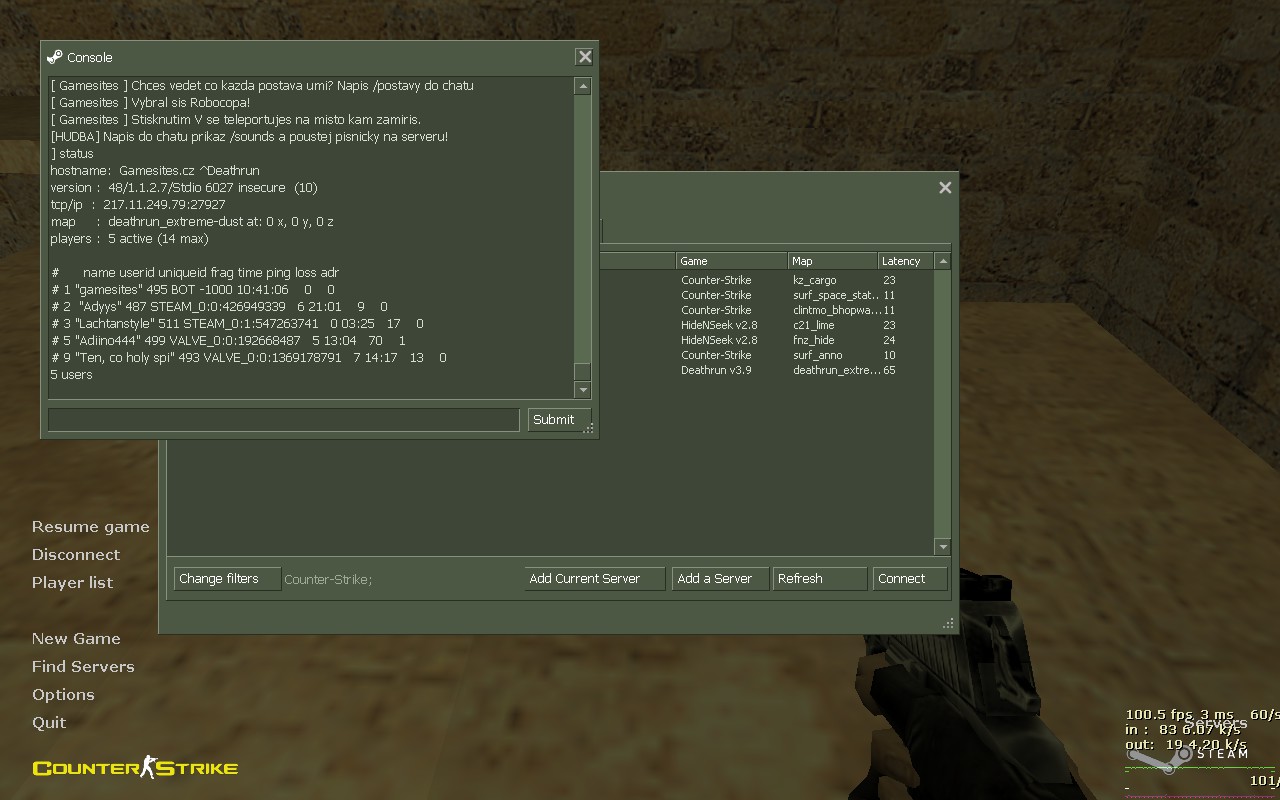Select the clintmo_bhopwa server row

766,310
